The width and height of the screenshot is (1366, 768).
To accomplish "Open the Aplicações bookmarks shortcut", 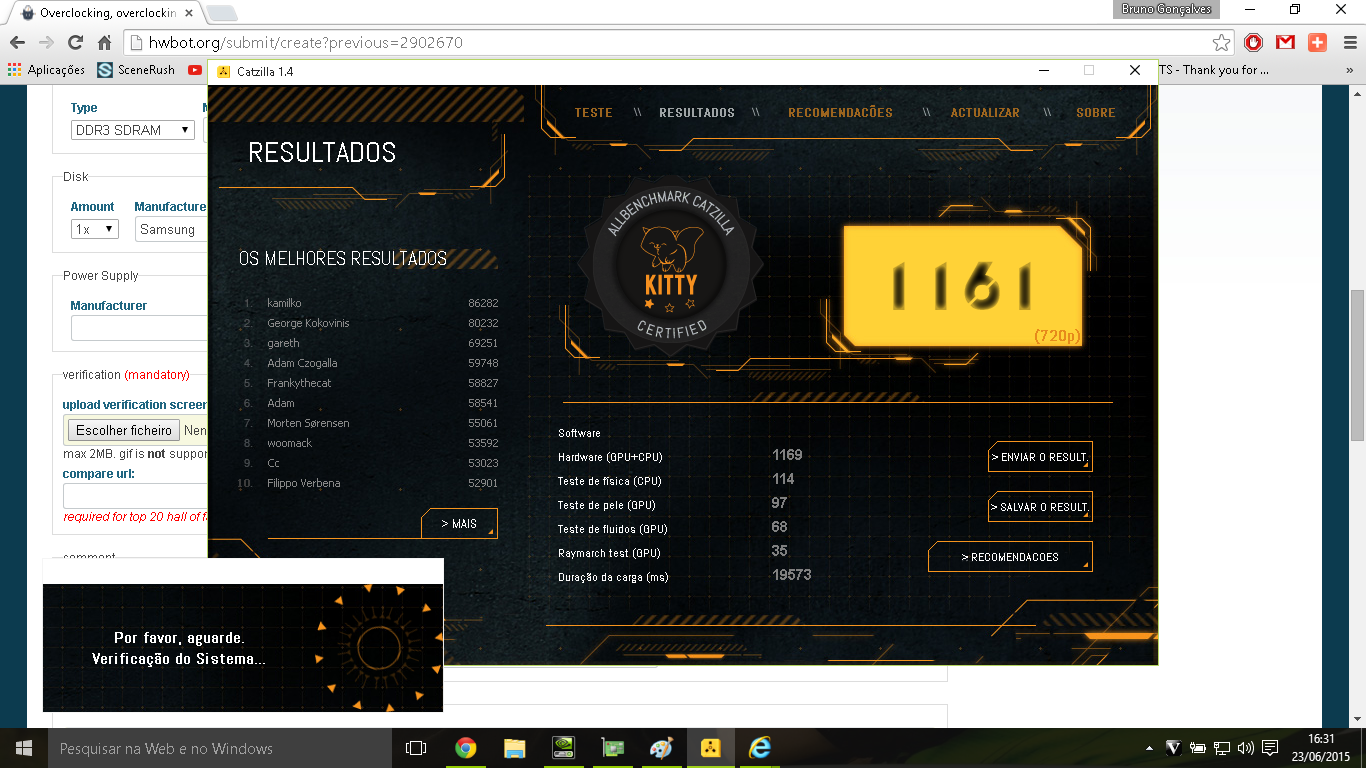I will pos(46,70).
